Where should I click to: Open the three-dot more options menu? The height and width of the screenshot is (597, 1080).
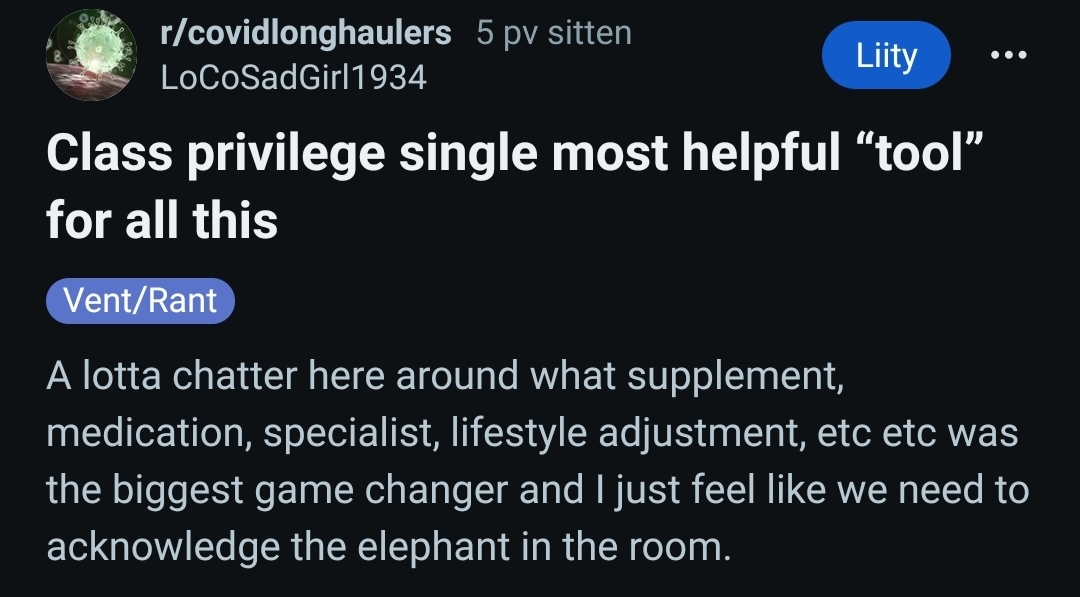1008,55
